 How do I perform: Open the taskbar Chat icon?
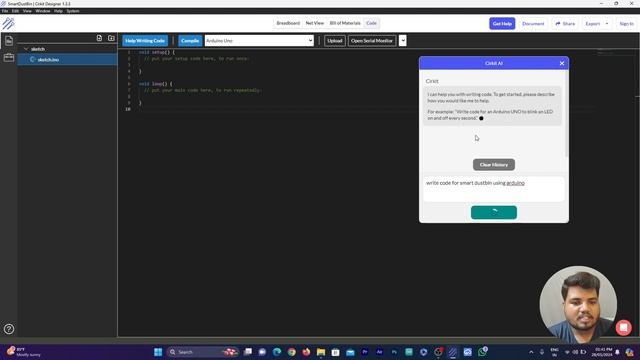point(262,352)
